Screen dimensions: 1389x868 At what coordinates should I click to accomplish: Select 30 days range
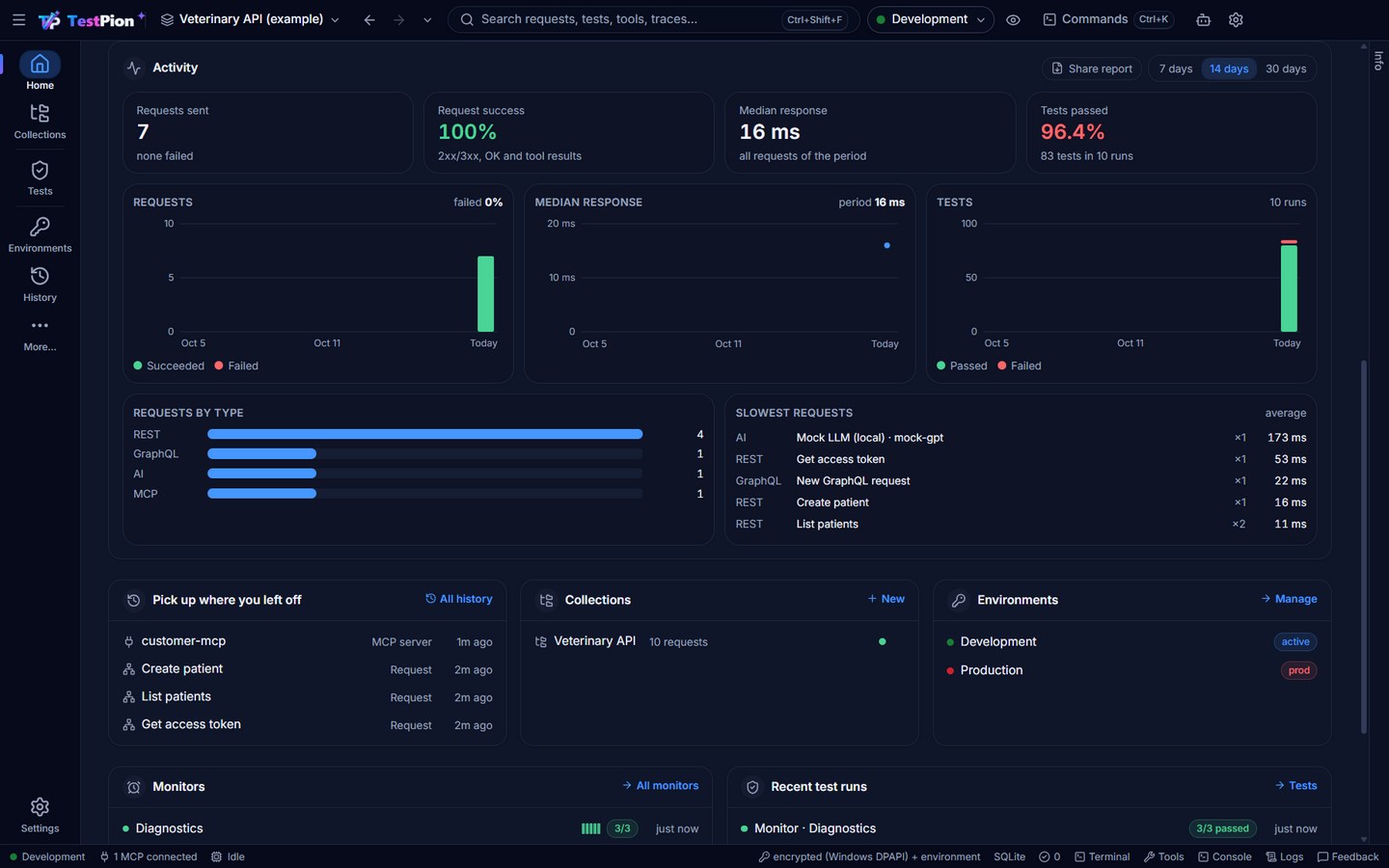(1286, 68)
